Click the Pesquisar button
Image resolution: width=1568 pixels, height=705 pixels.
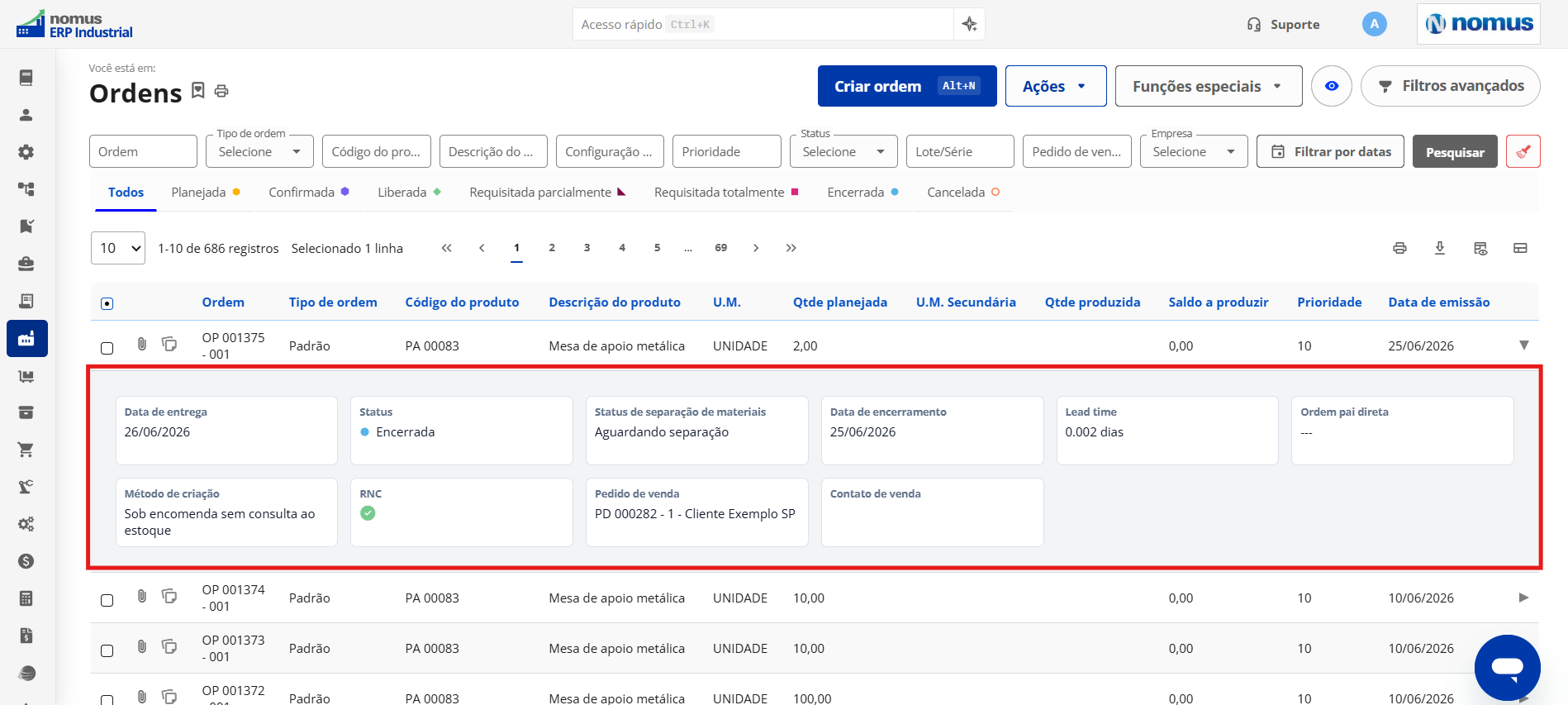[1454, 151]
